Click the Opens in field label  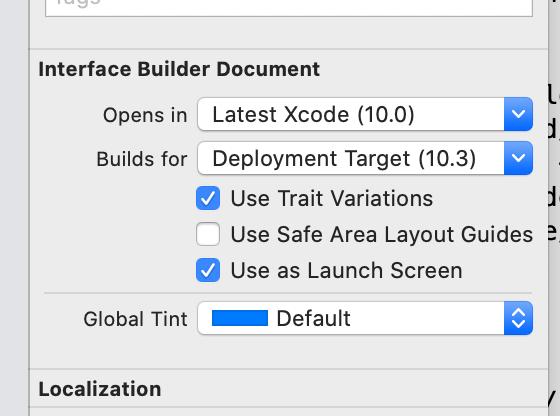pos(145,115)
